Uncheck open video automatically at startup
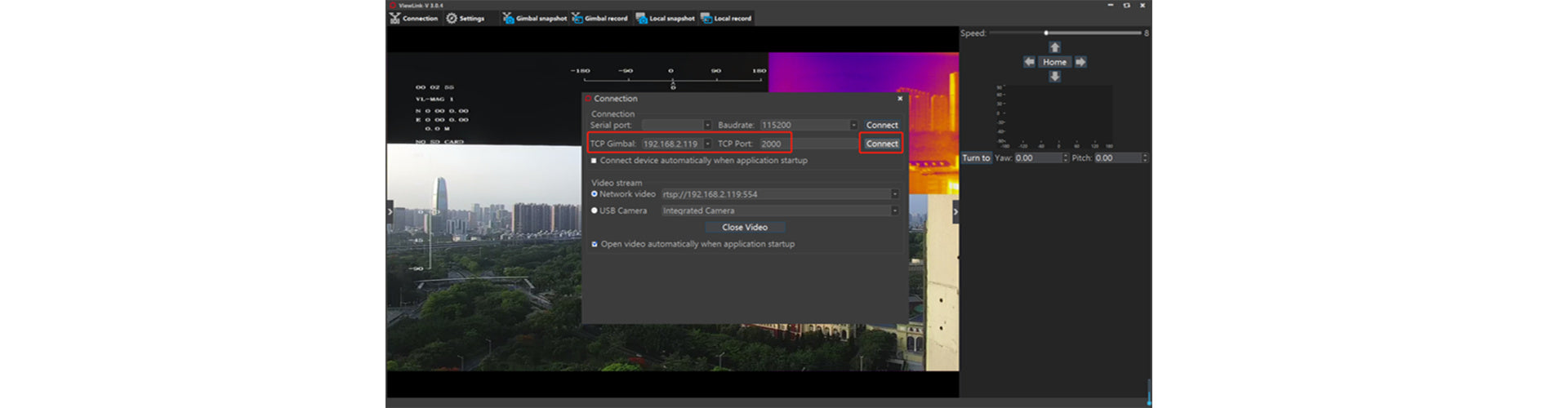Image resolution: width=1568 pixels, height=408 pixels. [x=595, y=244]
